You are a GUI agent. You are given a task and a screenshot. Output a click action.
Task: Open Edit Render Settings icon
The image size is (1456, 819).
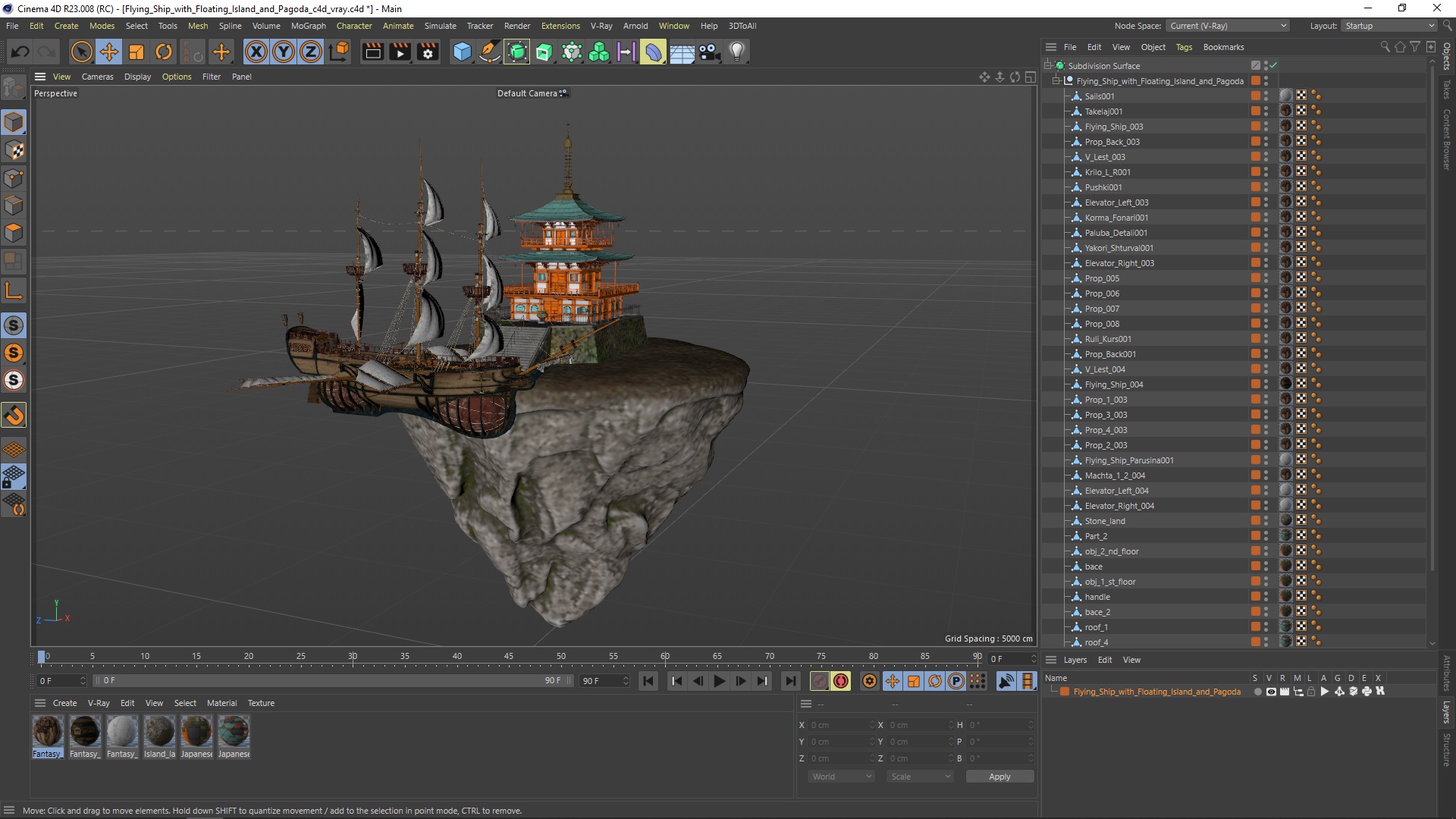[x=428, y=52]
